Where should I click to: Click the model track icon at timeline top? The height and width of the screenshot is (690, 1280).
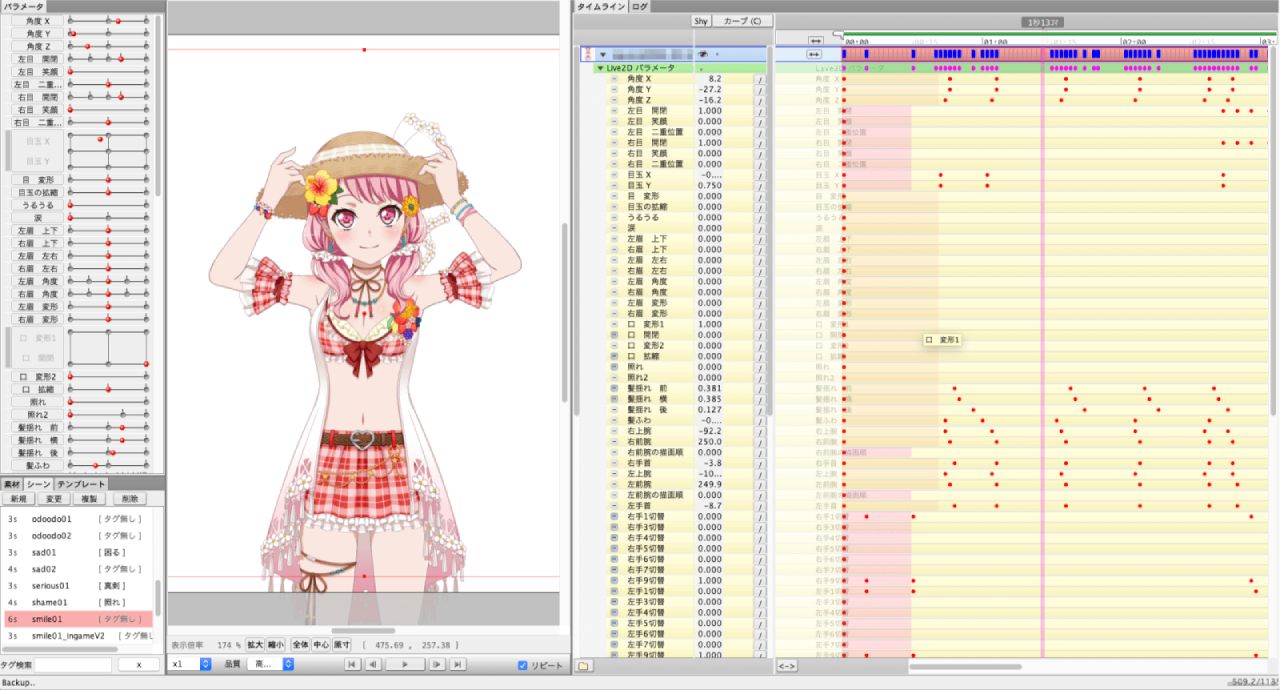tap(588, 54)
